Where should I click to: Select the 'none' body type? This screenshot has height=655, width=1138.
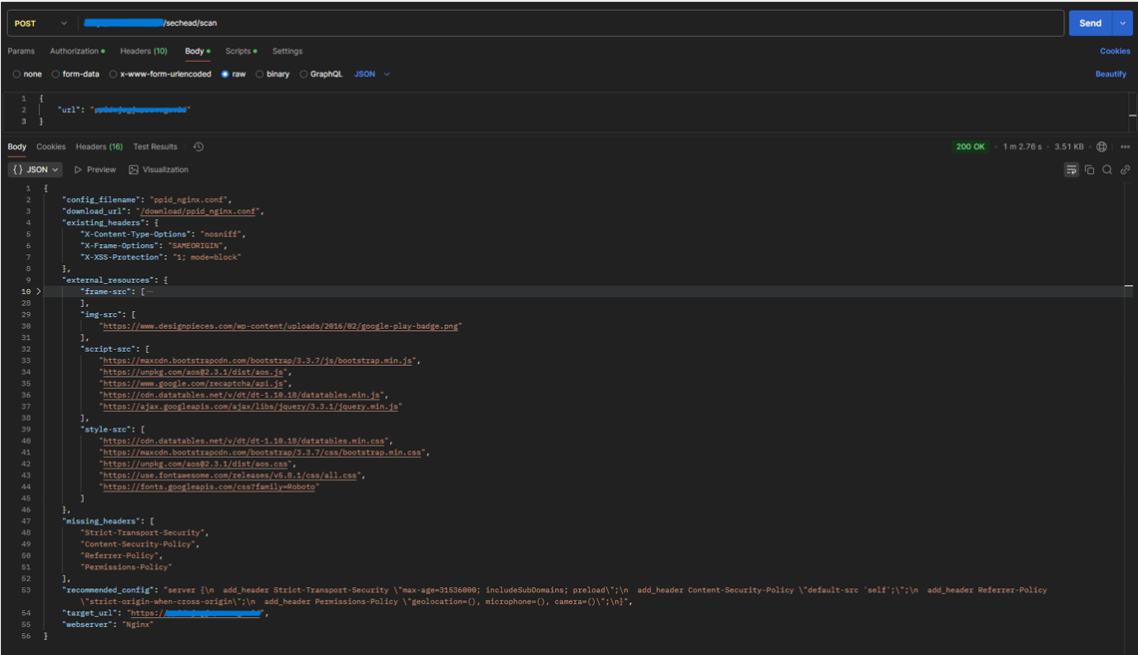click(17, 74)
